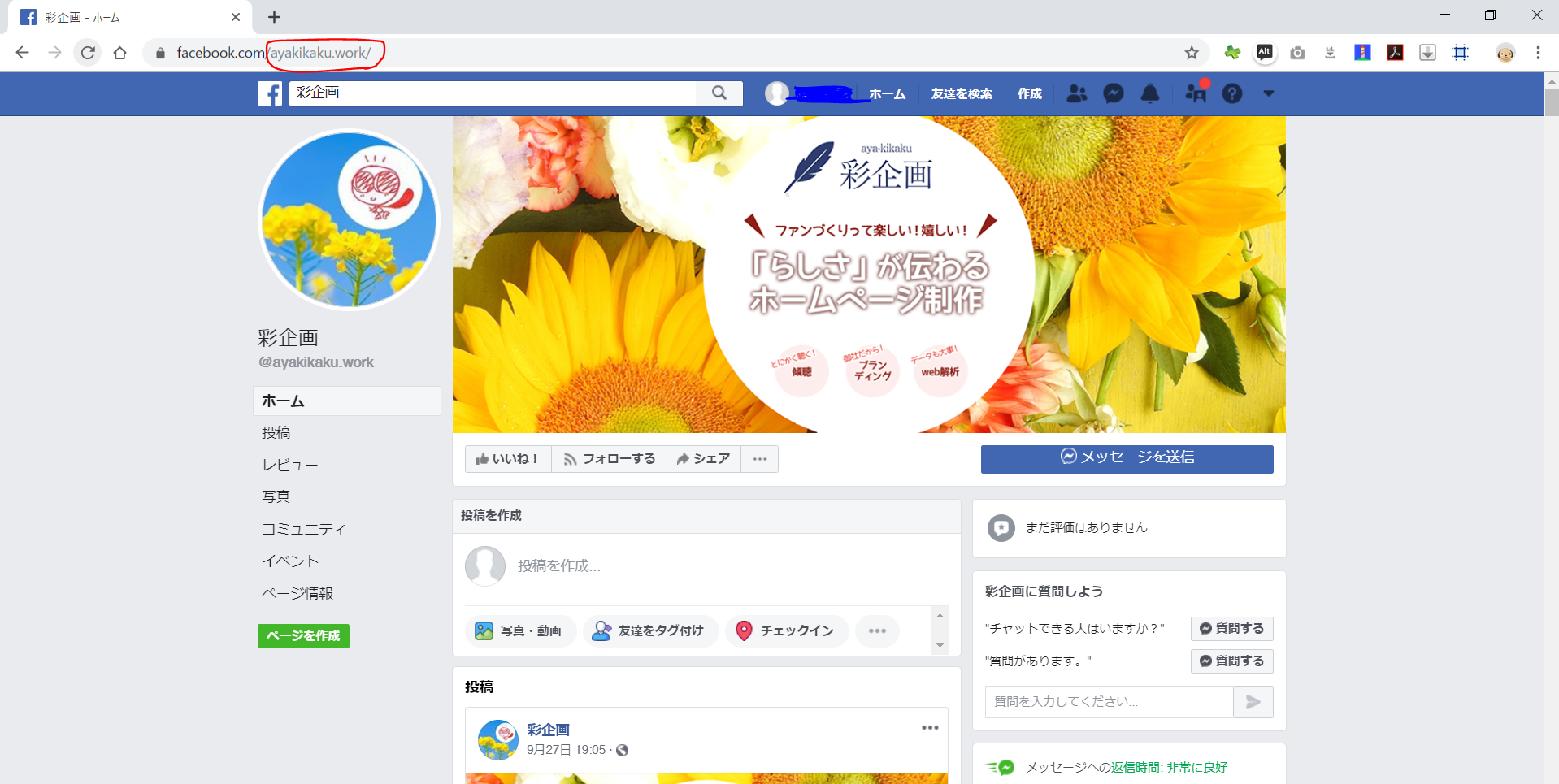Go forward with the browser arrow

54,53
